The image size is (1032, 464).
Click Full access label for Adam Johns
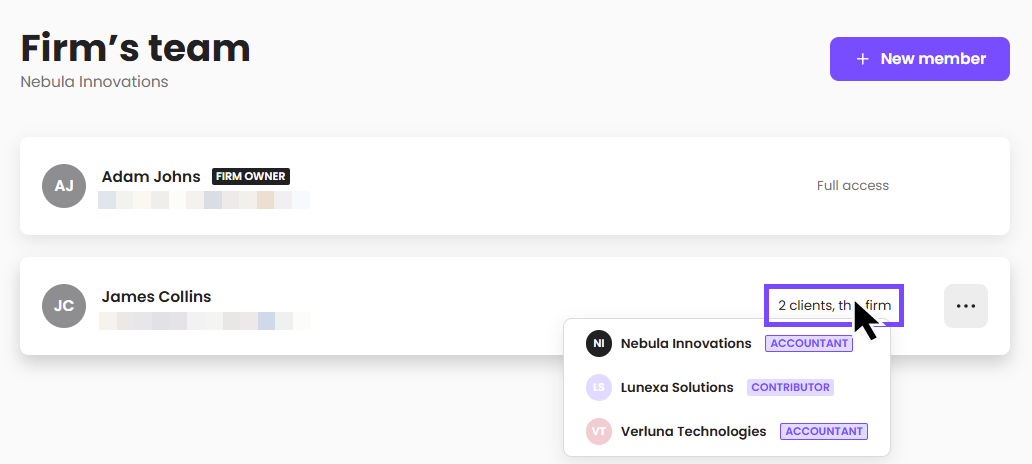point(853,186)
